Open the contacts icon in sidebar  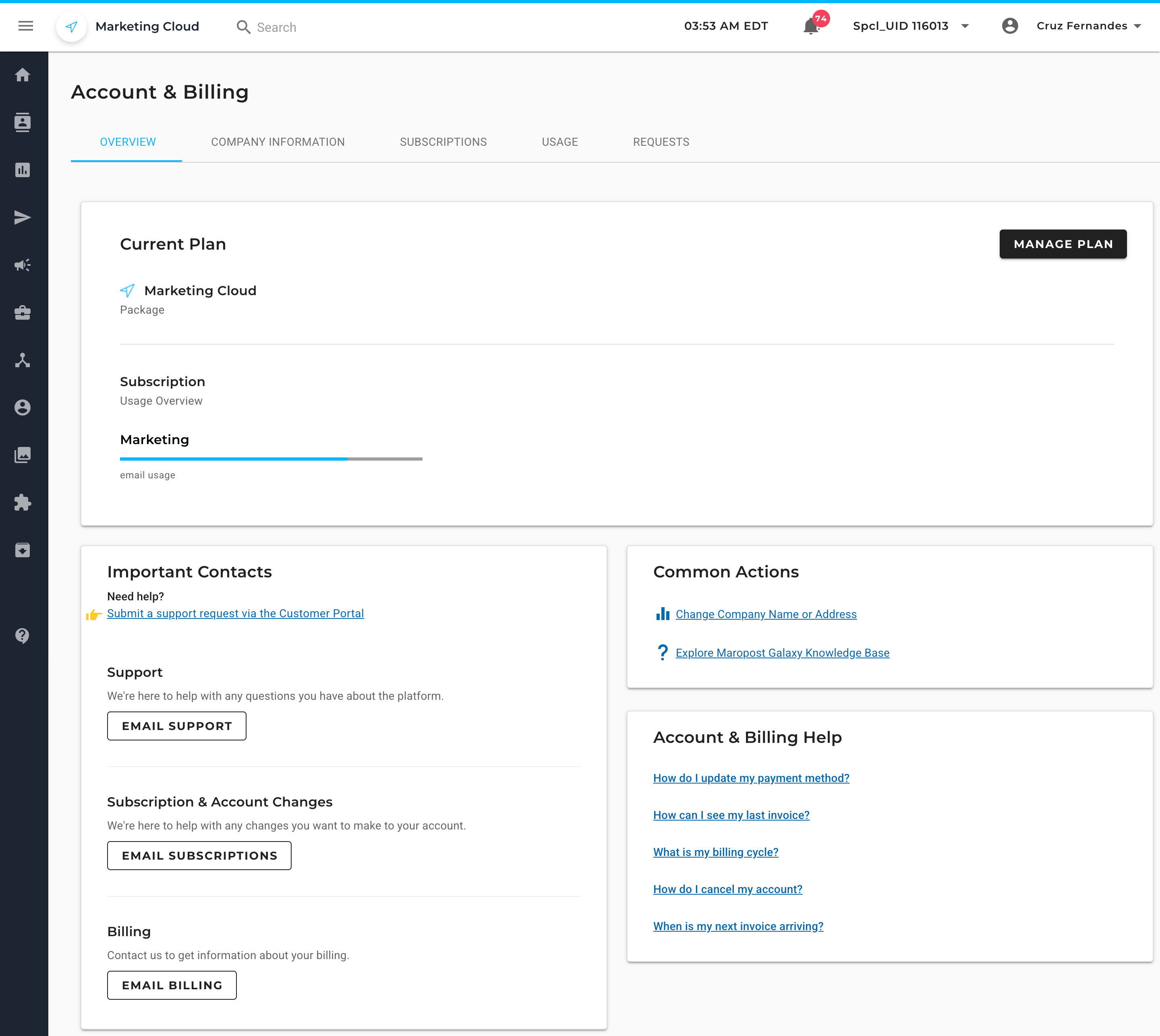click(23, 122)
